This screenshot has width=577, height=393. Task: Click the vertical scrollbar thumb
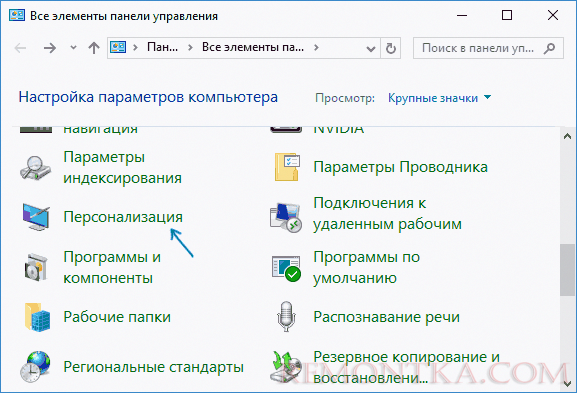[x=567, y=270]
